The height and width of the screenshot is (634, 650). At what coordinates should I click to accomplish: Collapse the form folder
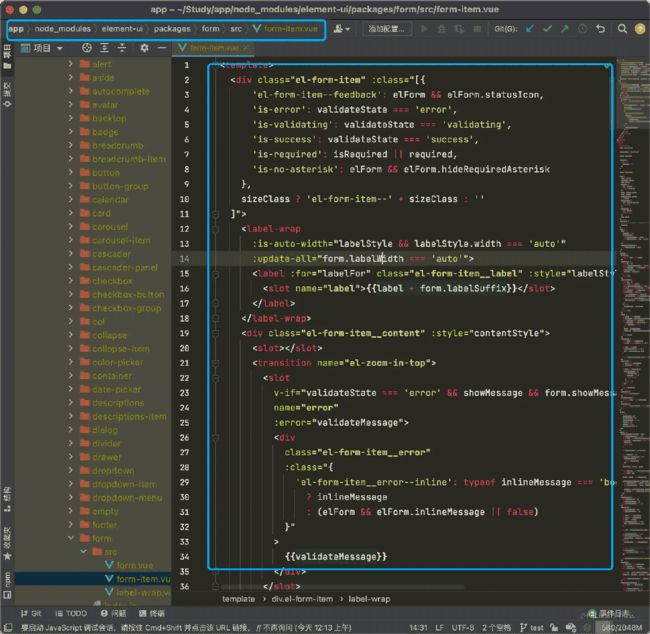click(x=70, y=538)
